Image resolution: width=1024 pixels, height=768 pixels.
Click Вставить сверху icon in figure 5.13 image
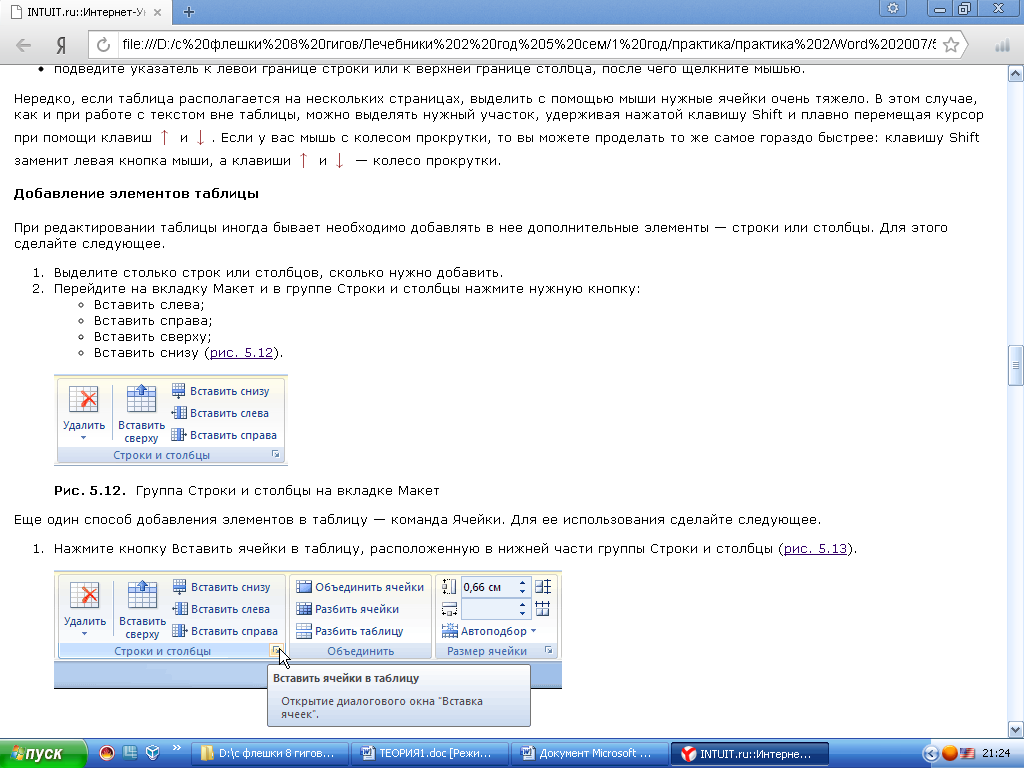pos(142,595)
